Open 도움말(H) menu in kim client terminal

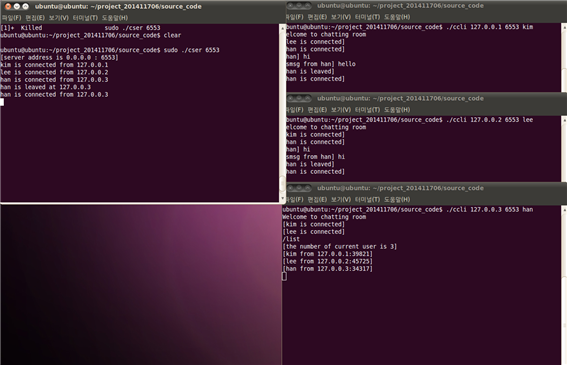coord(397,17)
